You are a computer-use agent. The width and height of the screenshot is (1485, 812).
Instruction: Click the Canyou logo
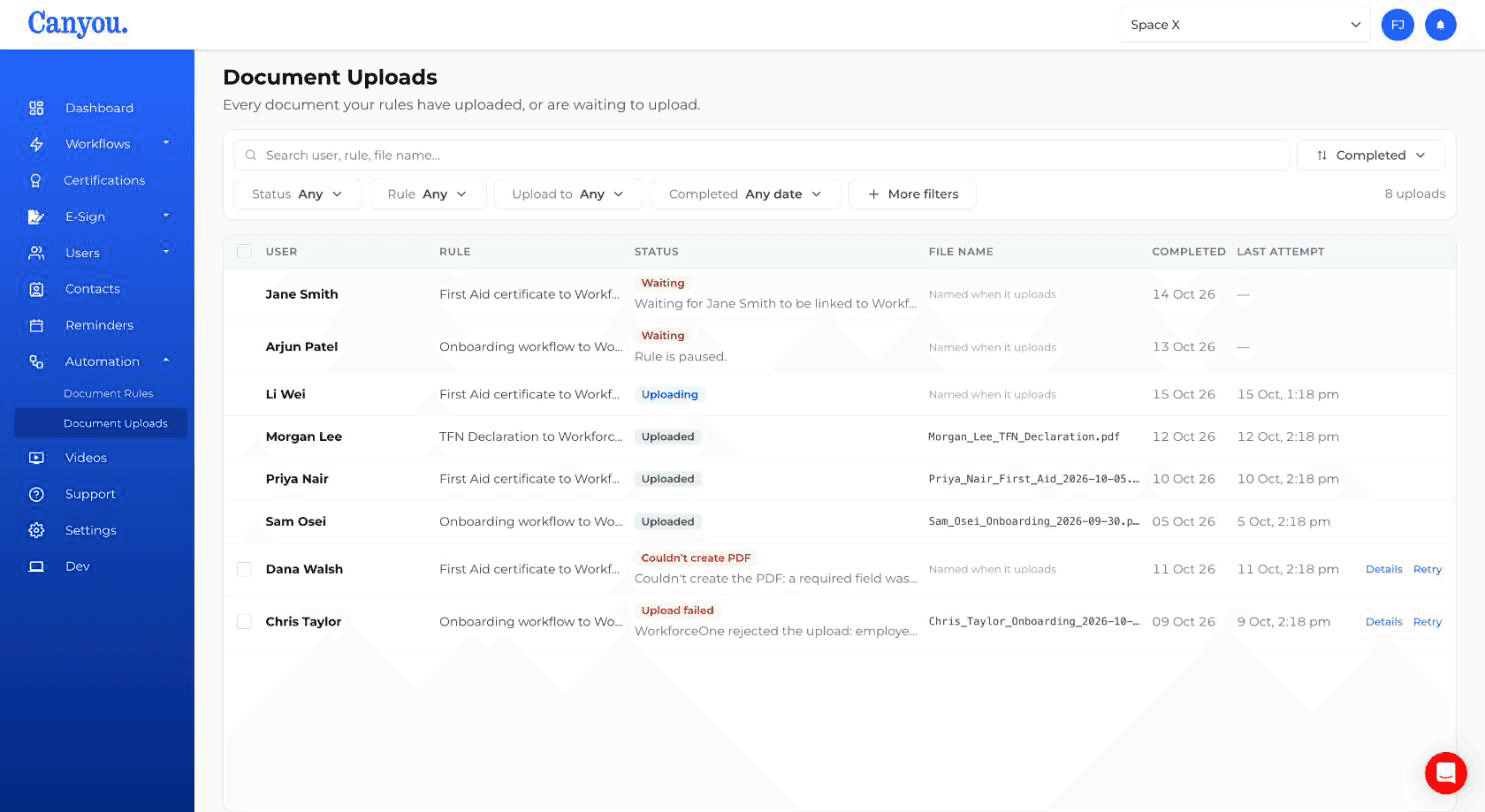tap(78, 23)
